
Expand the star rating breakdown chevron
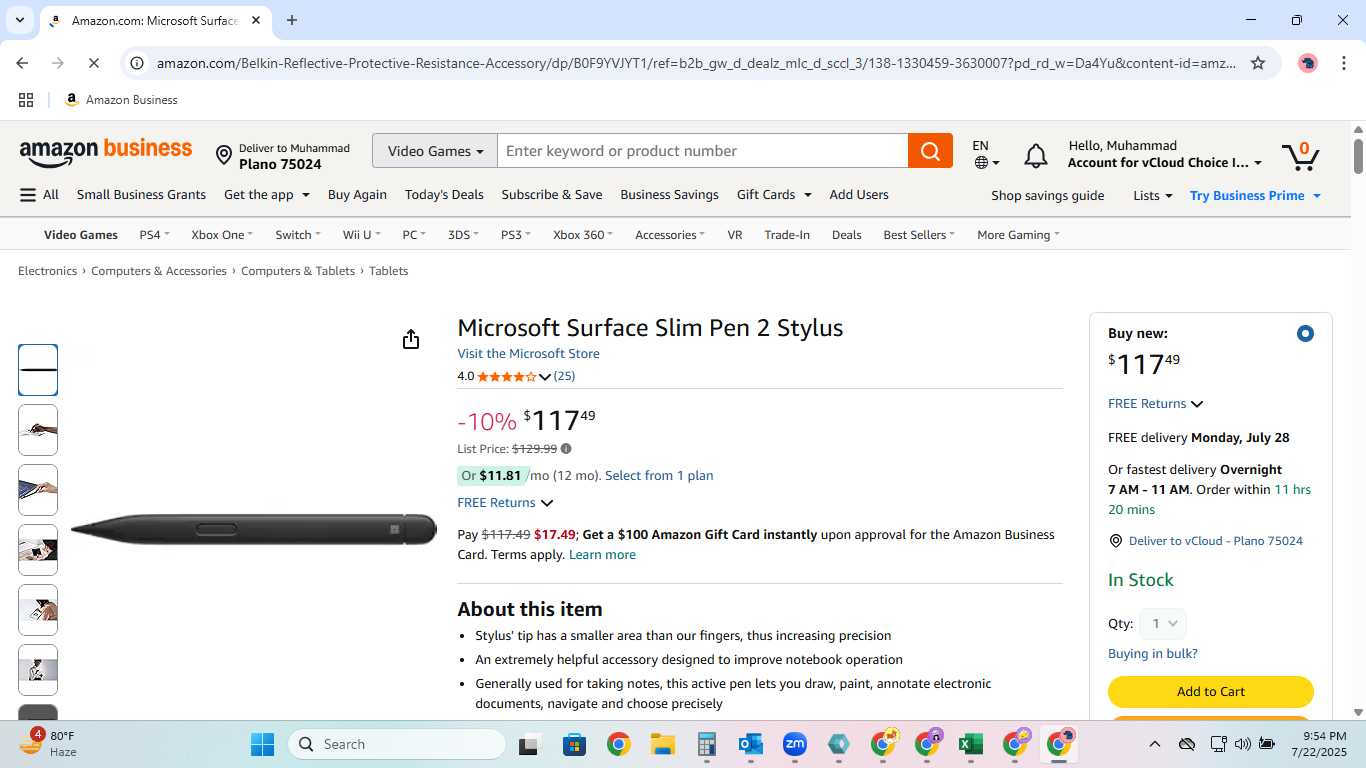click(x=545, y=377)
